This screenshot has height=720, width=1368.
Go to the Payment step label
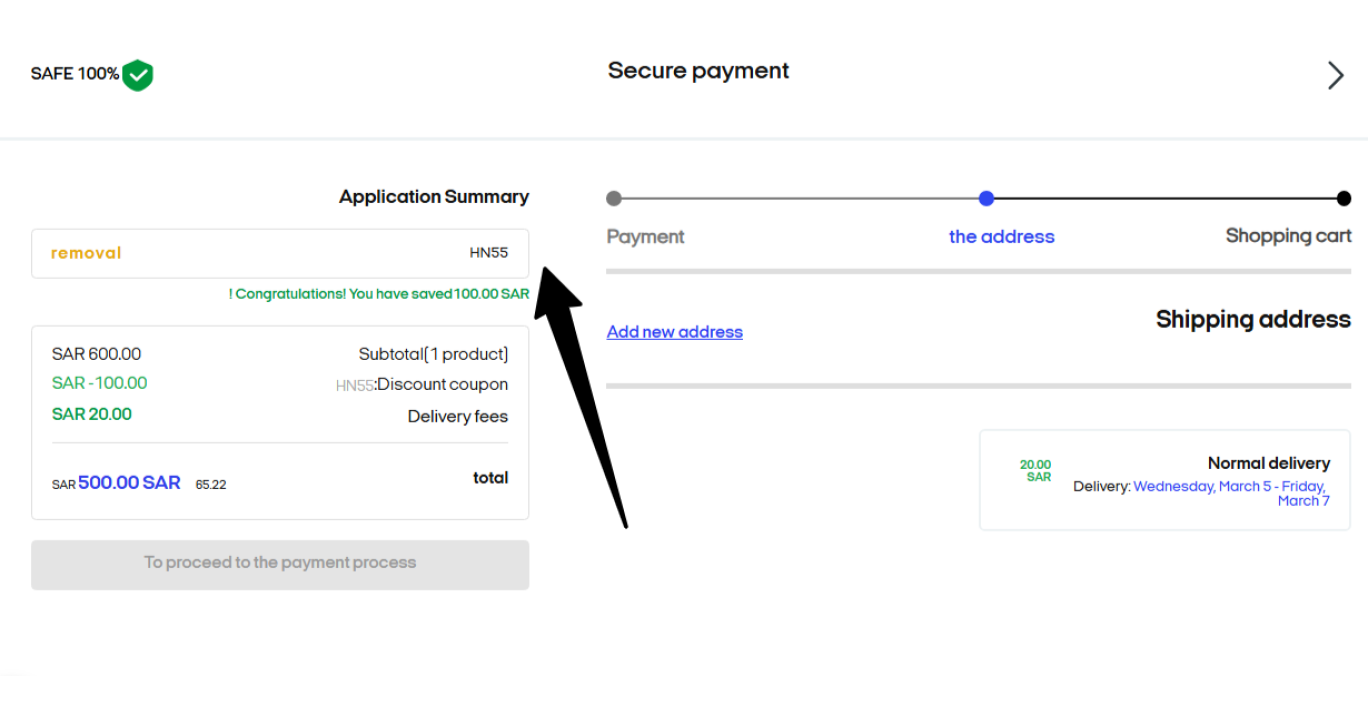646,237
